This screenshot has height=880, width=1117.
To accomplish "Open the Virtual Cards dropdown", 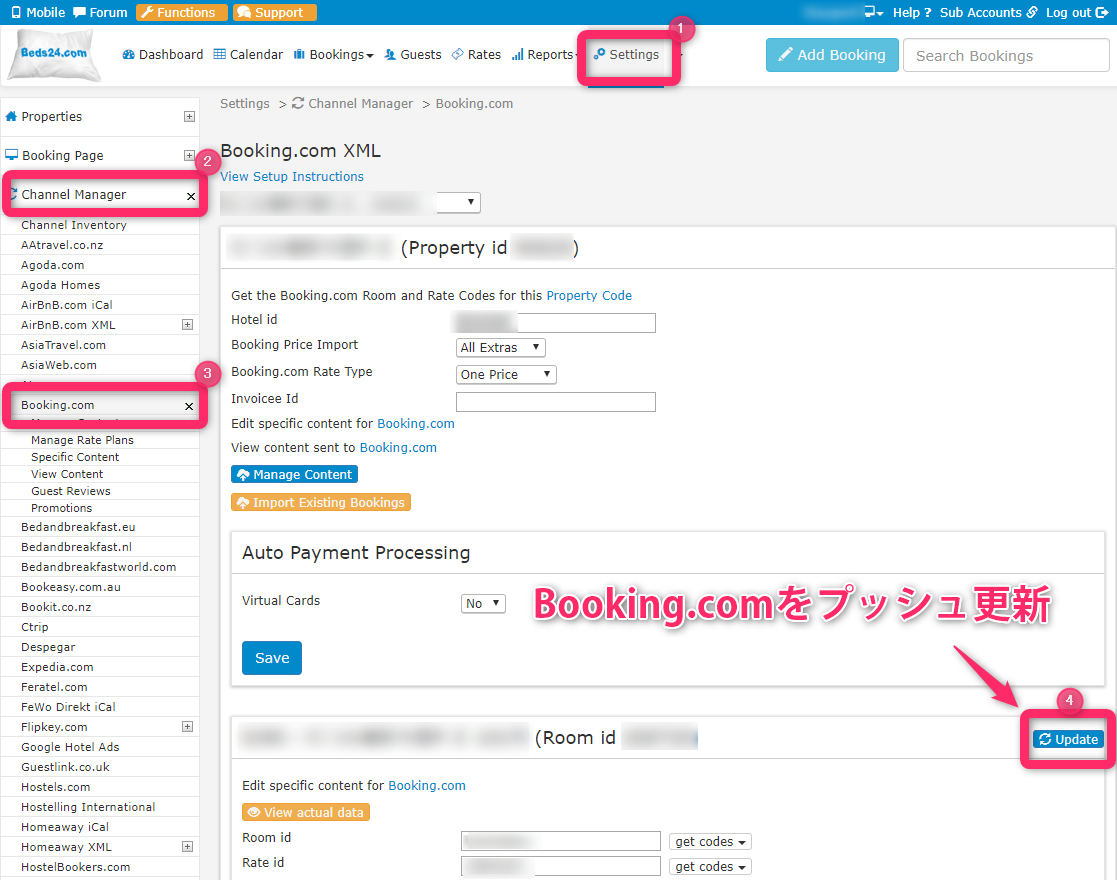I will click(x=483, y=603).
